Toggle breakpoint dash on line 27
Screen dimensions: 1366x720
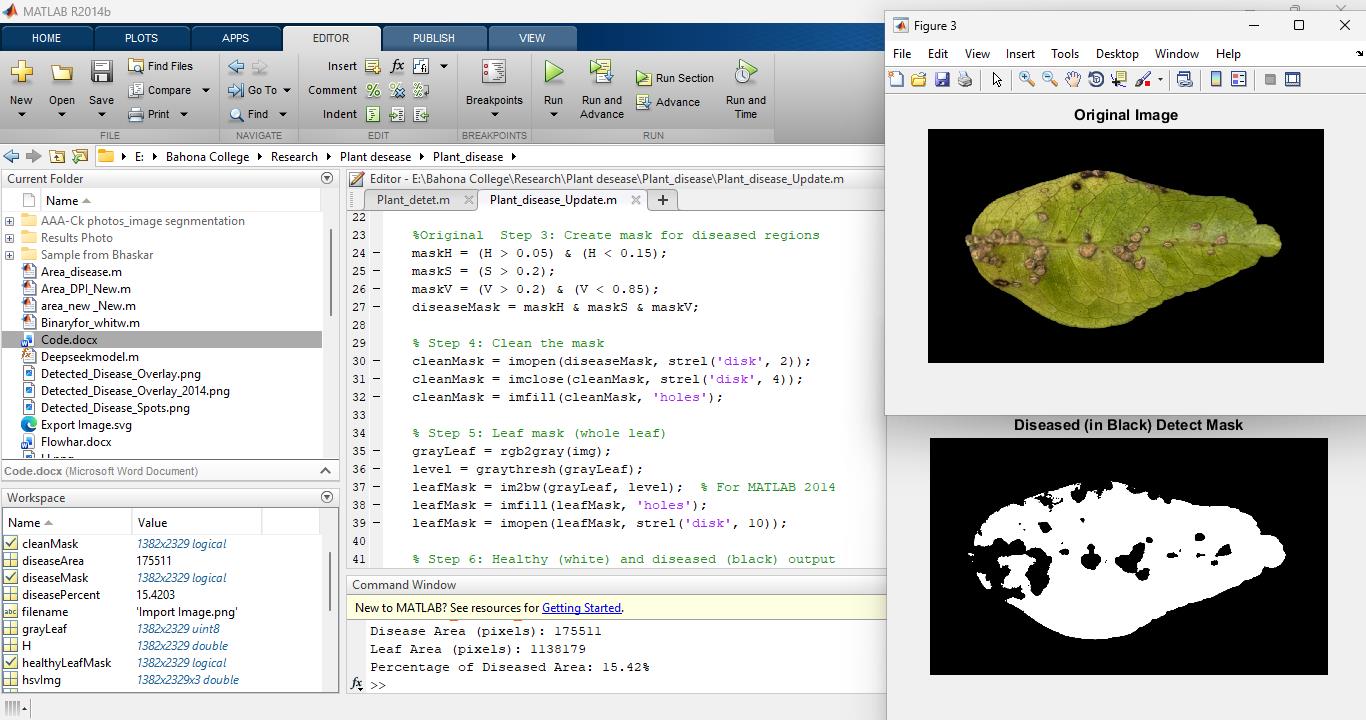point(376,307)
